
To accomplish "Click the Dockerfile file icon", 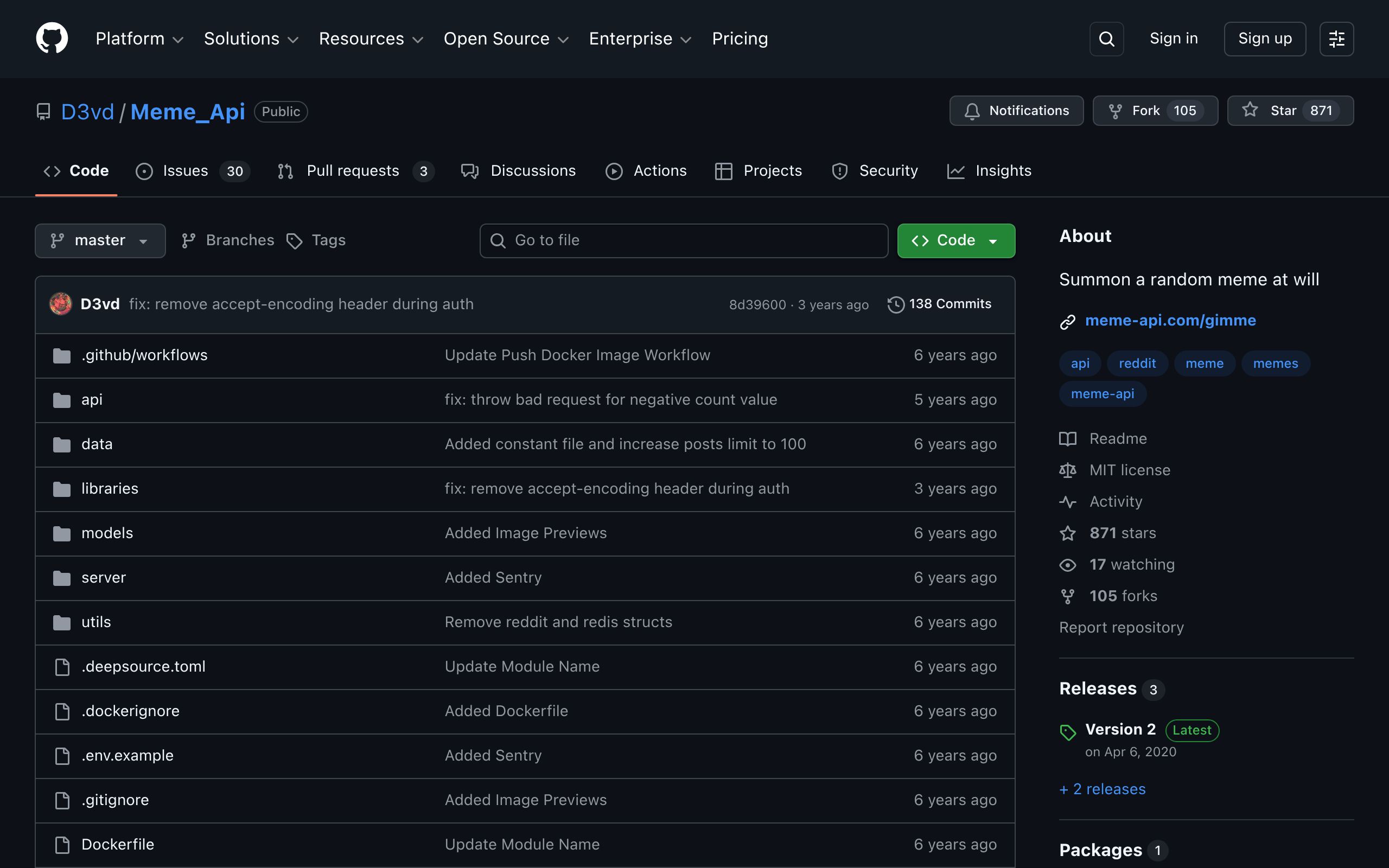I will point(62,845).
